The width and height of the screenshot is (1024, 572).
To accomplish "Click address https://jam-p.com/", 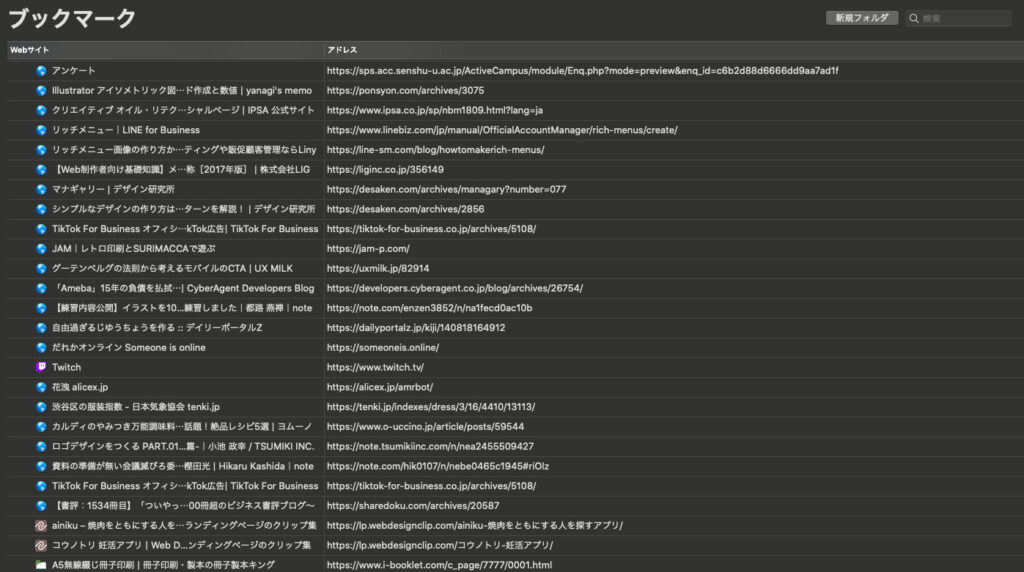I will [368, 249].
